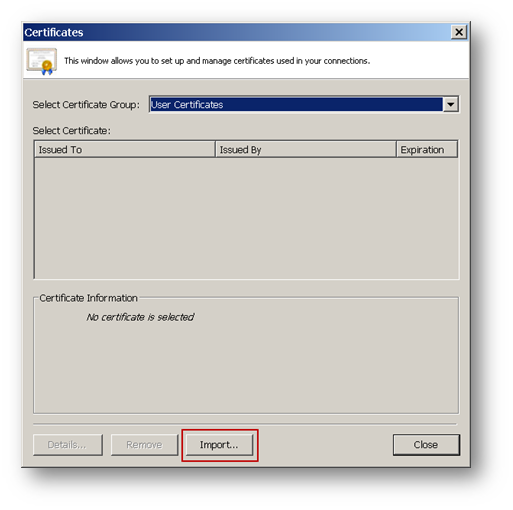513x510 pixels.
Task: Click the Select Certificate label
Action: coord(72,131)
